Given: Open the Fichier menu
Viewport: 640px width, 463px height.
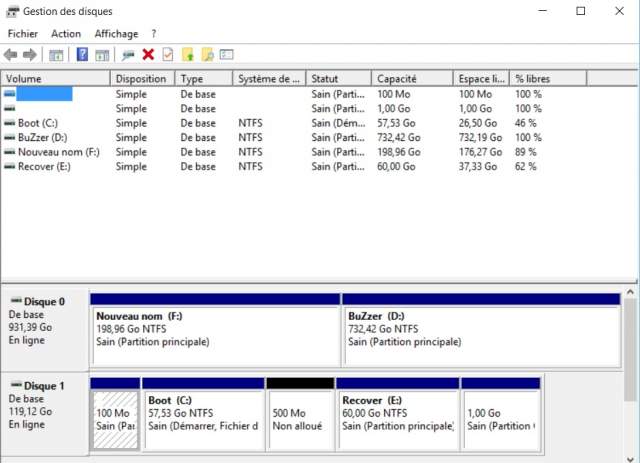Looking at the screenshot, I should [22, 33].
